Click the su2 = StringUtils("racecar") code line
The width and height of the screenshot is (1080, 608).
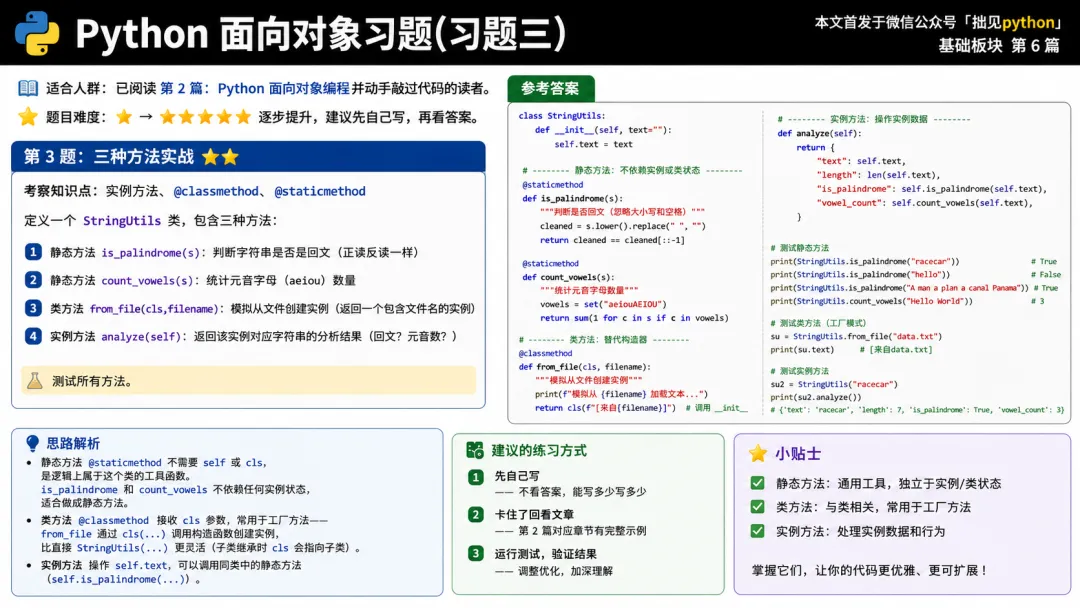point(834,384)
